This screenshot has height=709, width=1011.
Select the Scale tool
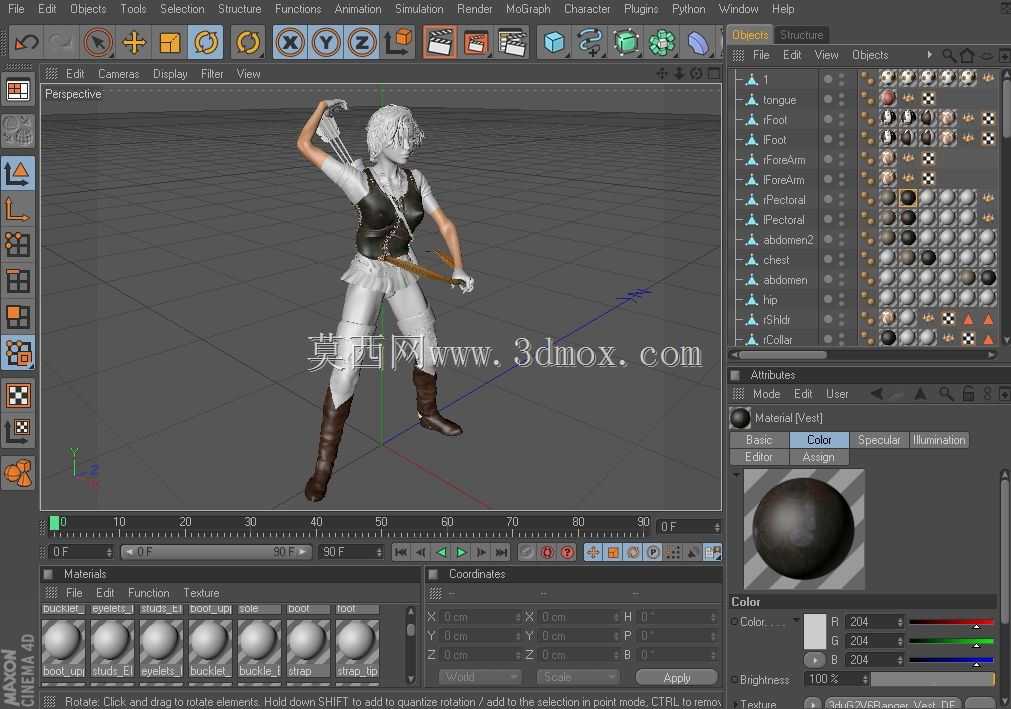[x=170, y=43]
